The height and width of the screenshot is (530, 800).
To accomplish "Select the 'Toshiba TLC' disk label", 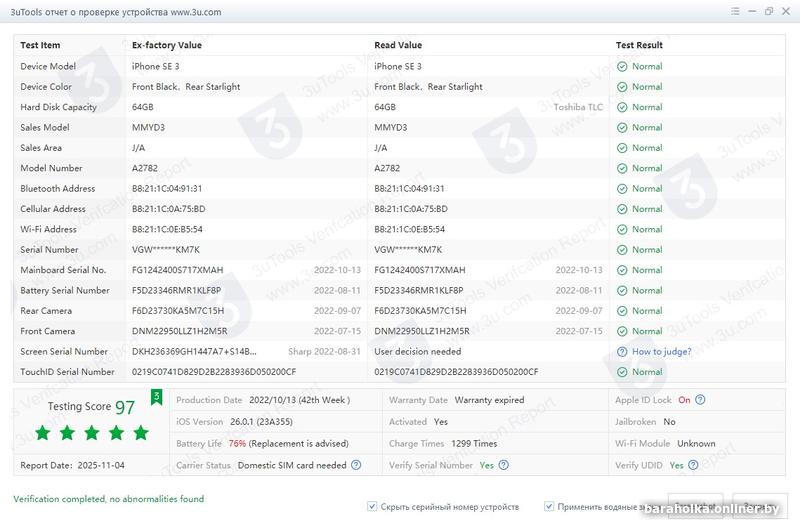I will pyautogui.click(x=578, y=107).
